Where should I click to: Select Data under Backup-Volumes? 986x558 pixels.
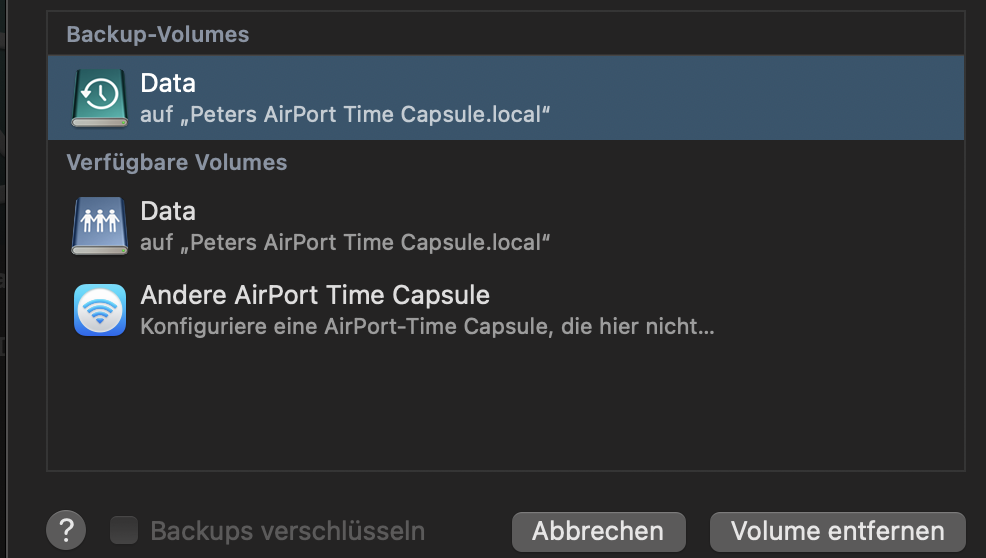(x=168, y=83)
